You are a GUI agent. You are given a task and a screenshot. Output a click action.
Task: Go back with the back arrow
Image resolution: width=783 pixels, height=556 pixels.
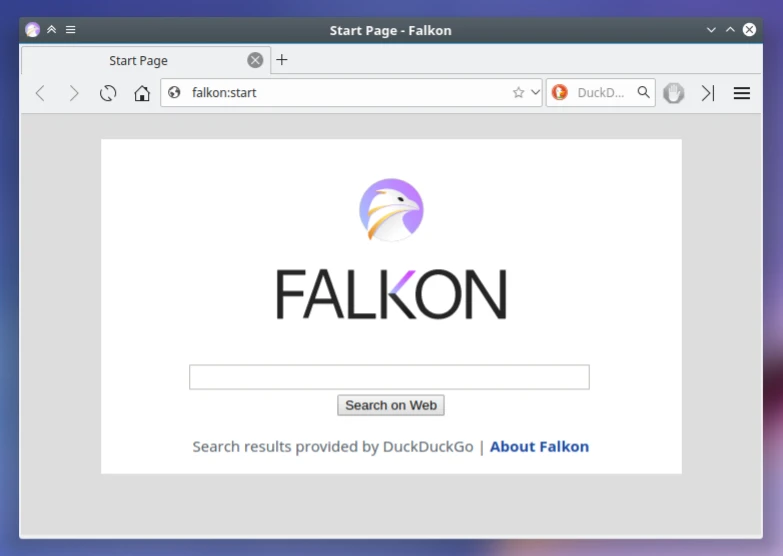tap(40, 93)
